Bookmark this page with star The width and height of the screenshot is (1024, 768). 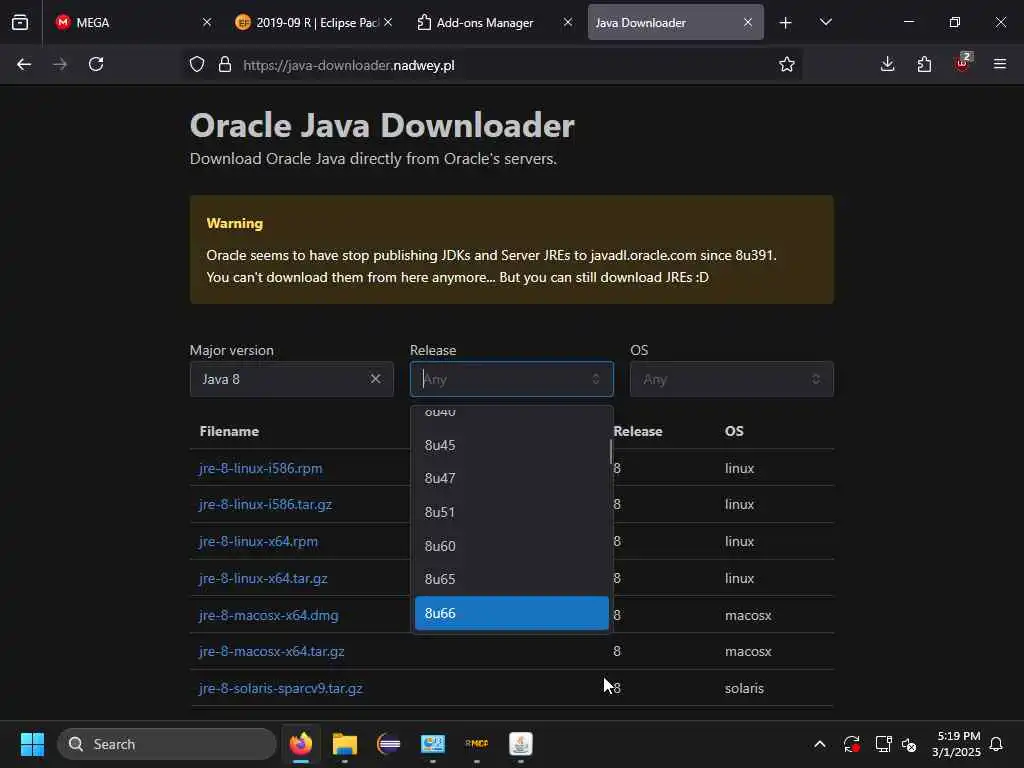(x=786, y=64)
